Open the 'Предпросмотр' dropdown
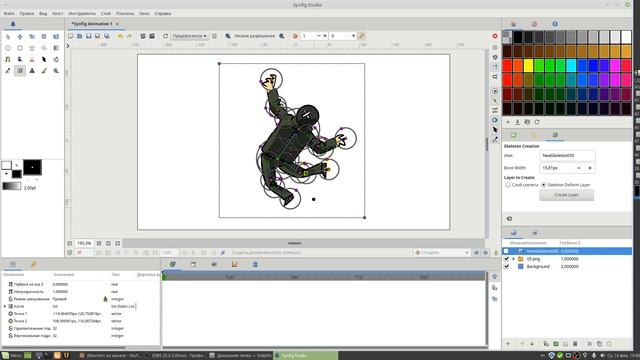This screenshot has height=360, width=640. point(189,36)
